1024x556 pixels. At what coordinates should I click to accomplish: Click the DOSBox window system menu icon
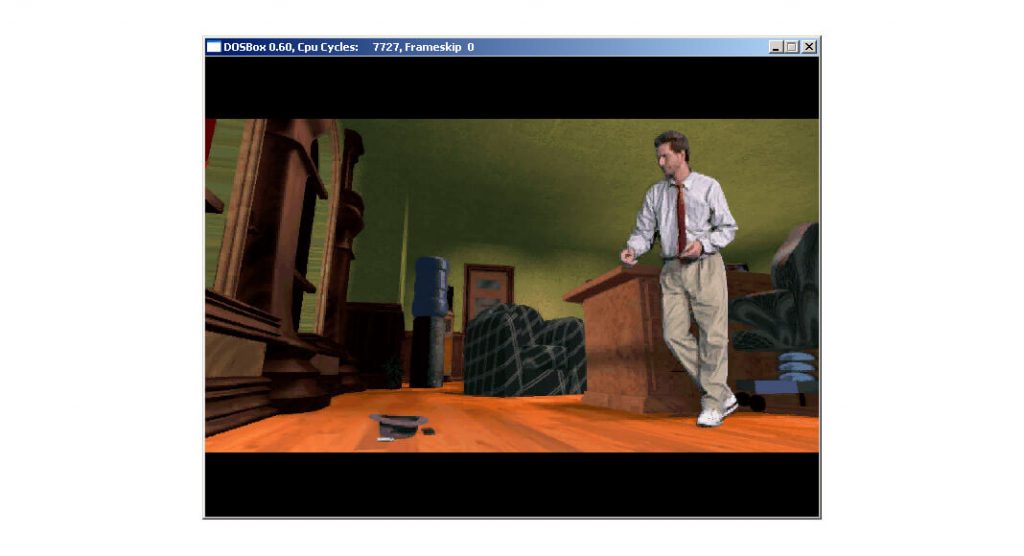coord(214,47)
